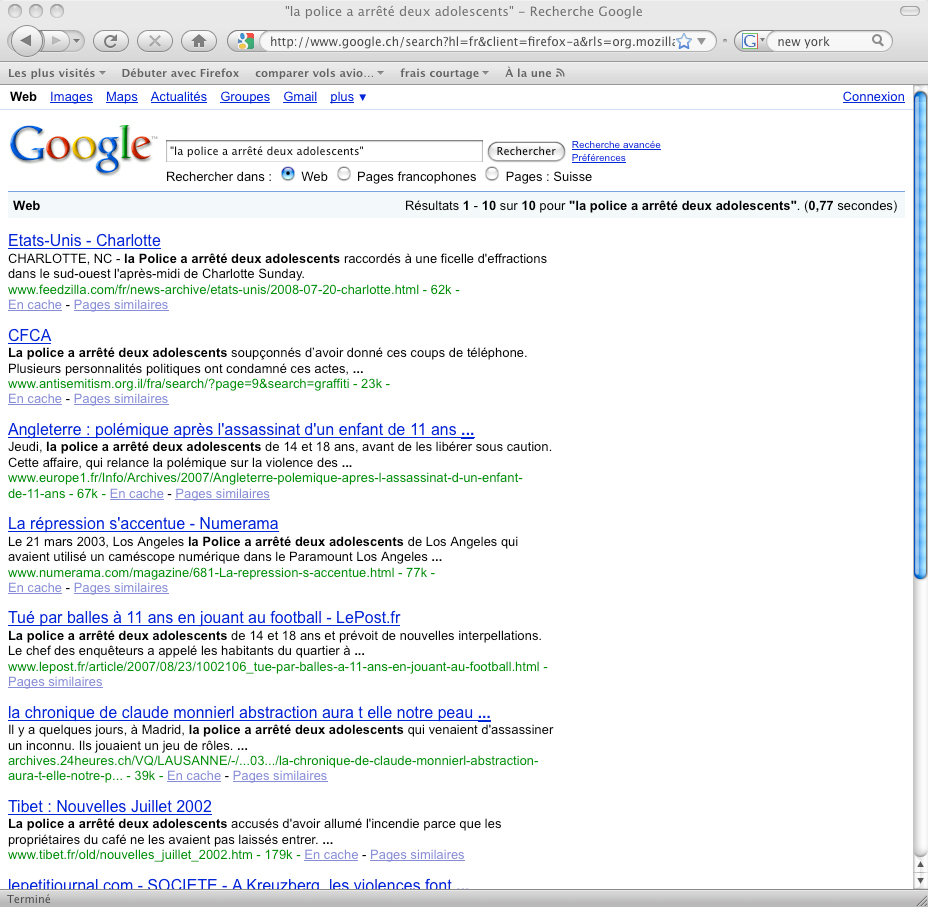The image size is (928, 907).
Task: Click the Terminé status bar text
Action: [29, 899]
